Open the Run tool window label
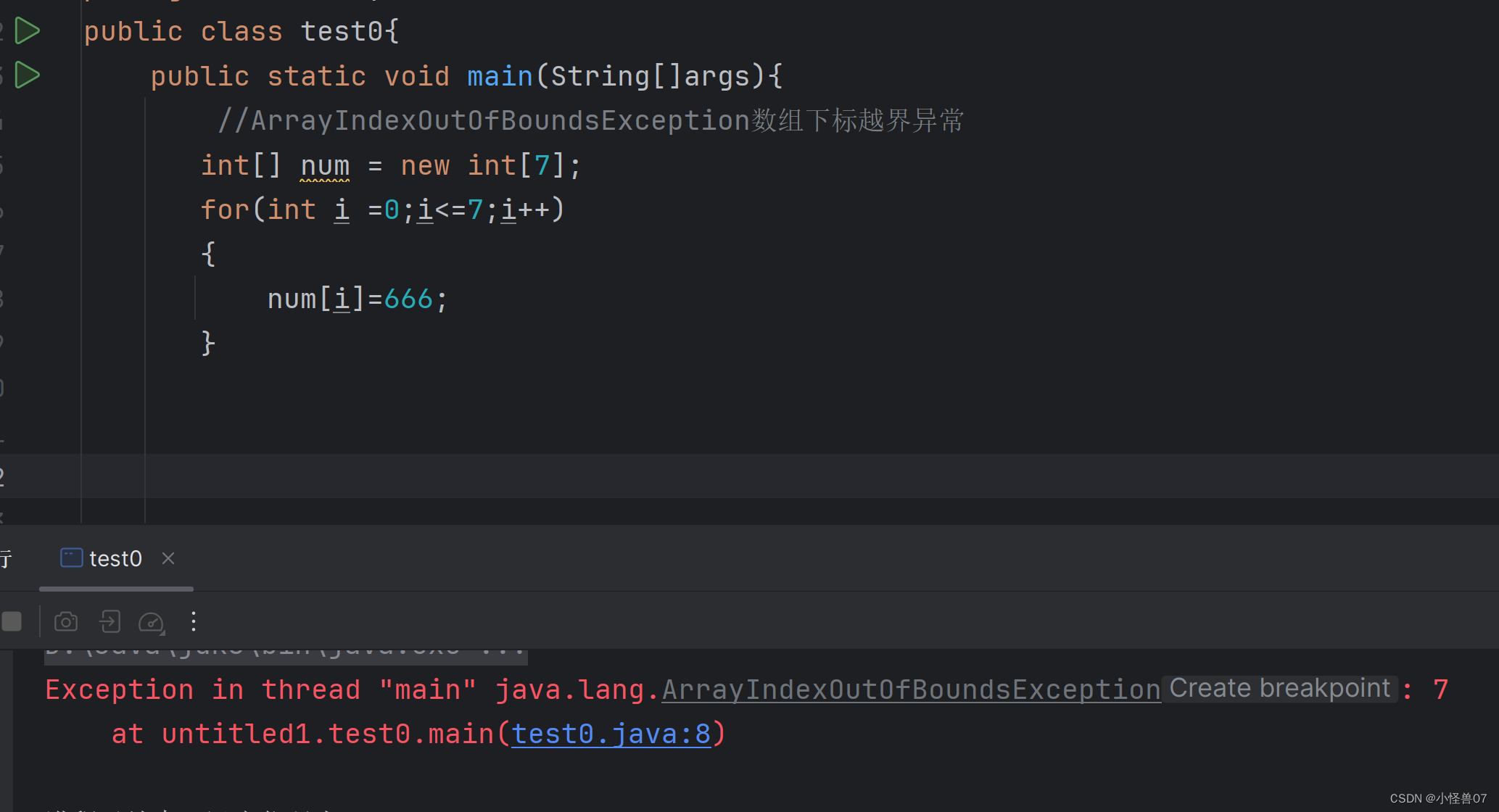This screenshot has height=812, width=1499. [x=7, y=558]
